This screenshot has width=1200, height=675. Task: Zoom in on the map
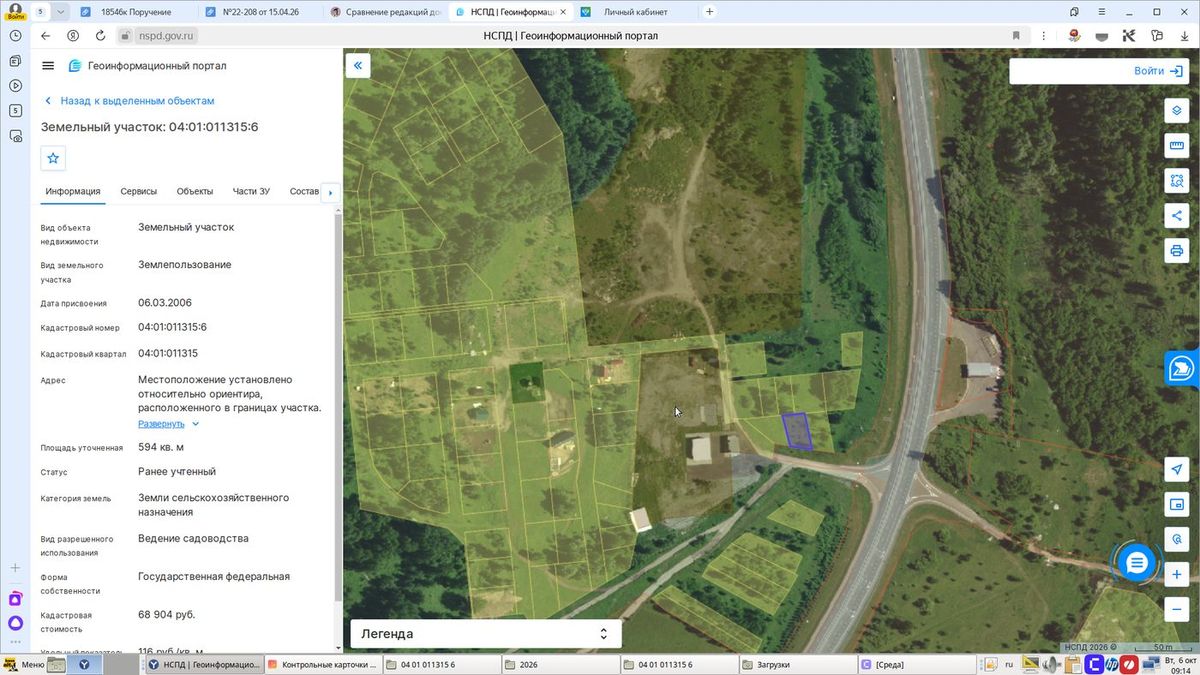click(1176, 576)
